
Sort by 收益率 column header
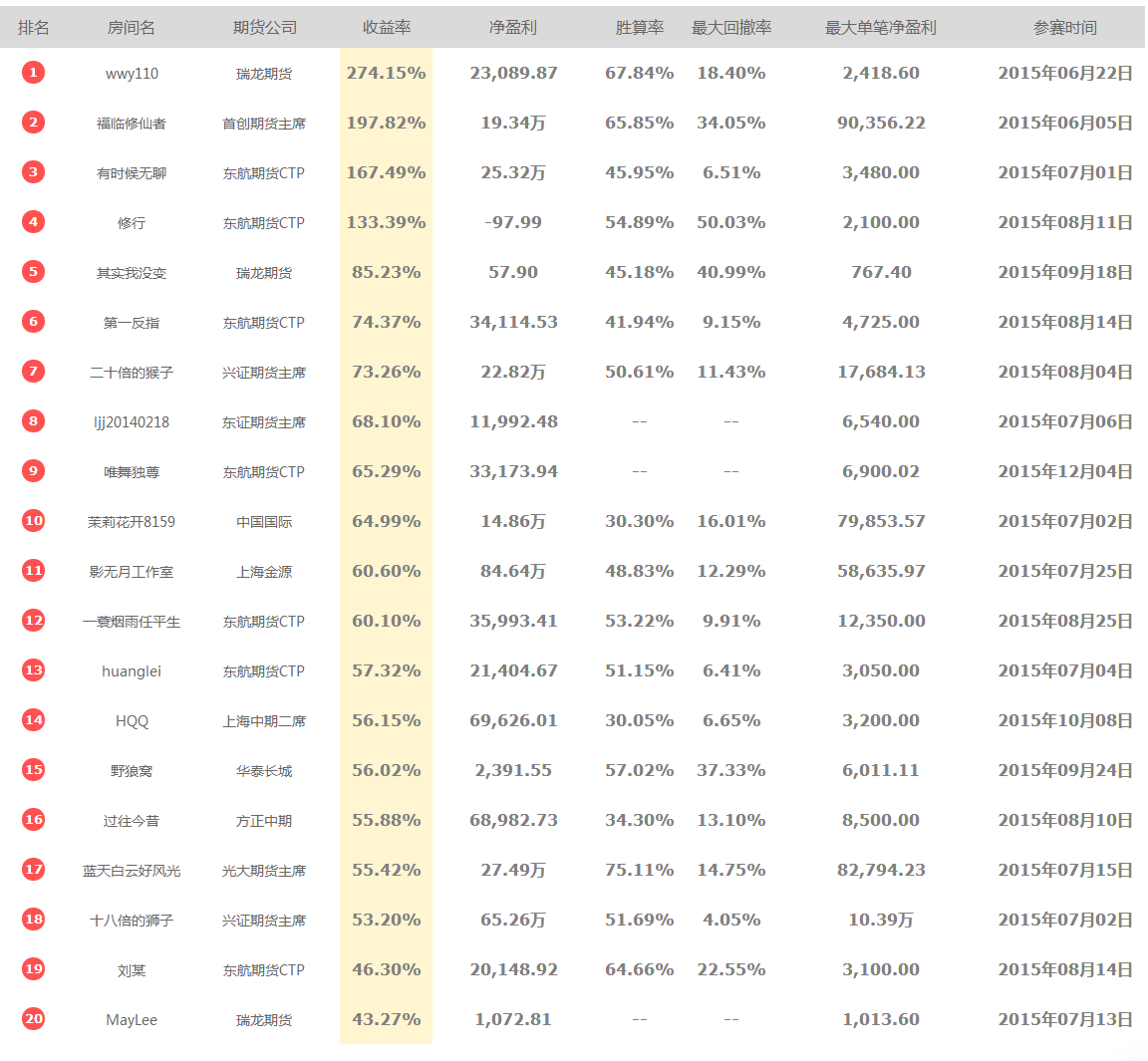coord(387,28)
